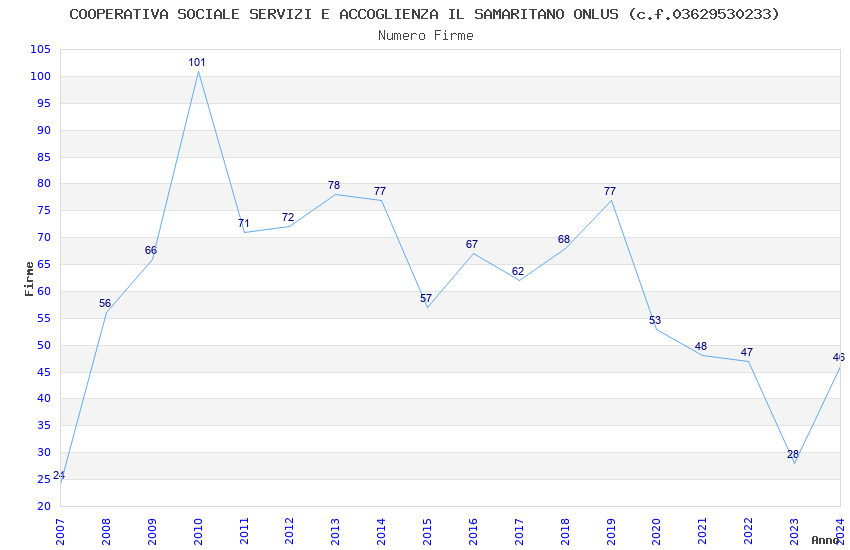Click the 2008 data label 56
The width and height of the screenshot is (850, 550).
click(105, 303)
